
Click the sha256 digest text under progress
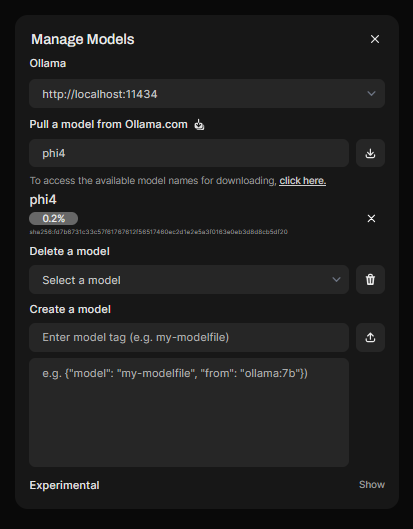159,232
